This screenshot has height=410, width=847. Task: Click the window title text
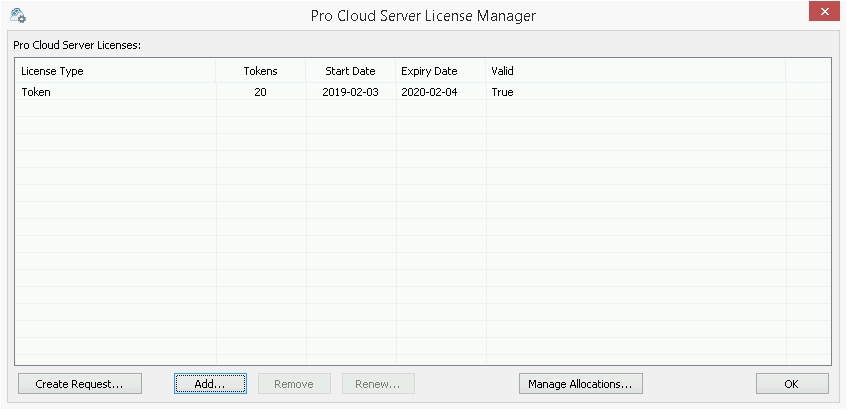pos(423,14)
